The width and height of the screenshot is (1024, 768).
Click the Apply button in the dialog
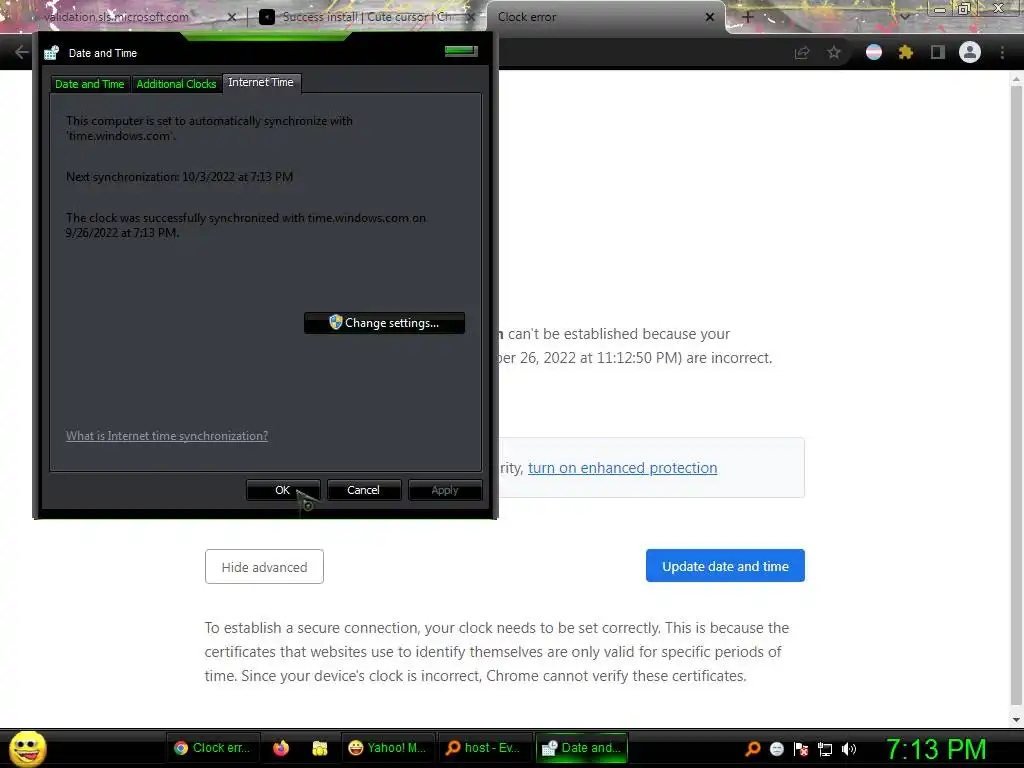point(445,490)
